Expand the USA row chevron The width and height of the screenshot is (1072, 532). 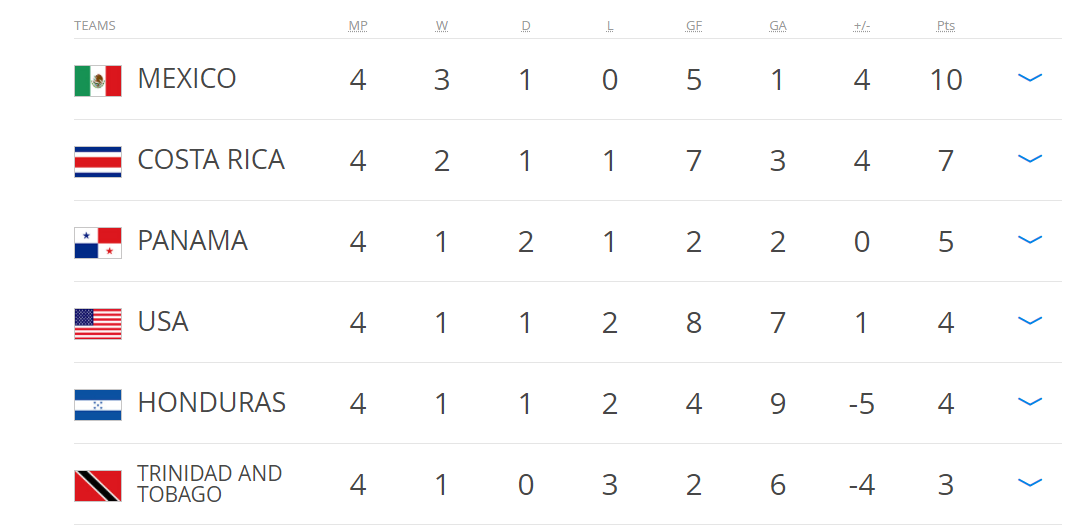point(1030,321)
